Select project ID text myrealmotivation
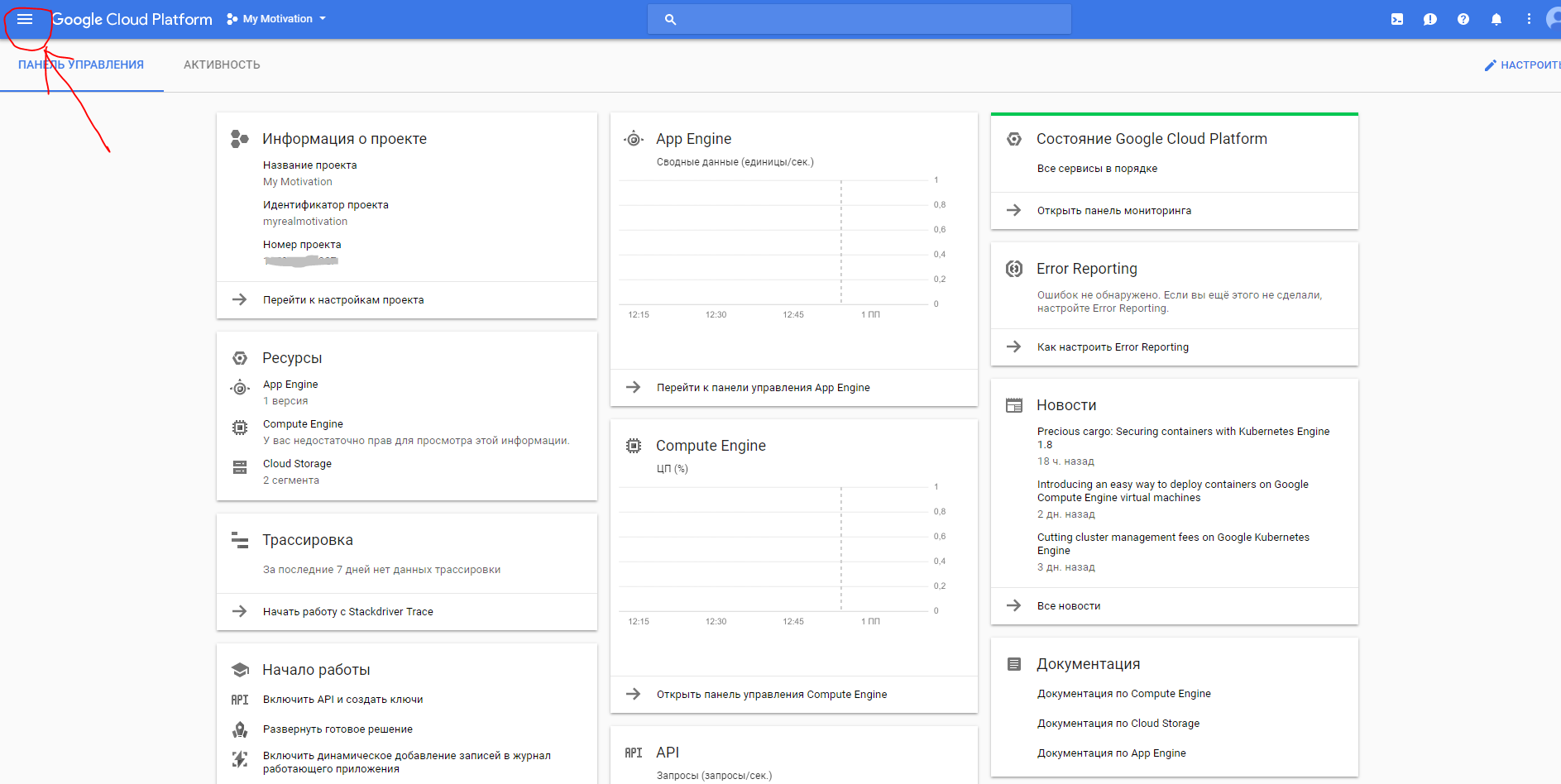The width and height of the screenshot is (1561, 784). tap(305, 222)
